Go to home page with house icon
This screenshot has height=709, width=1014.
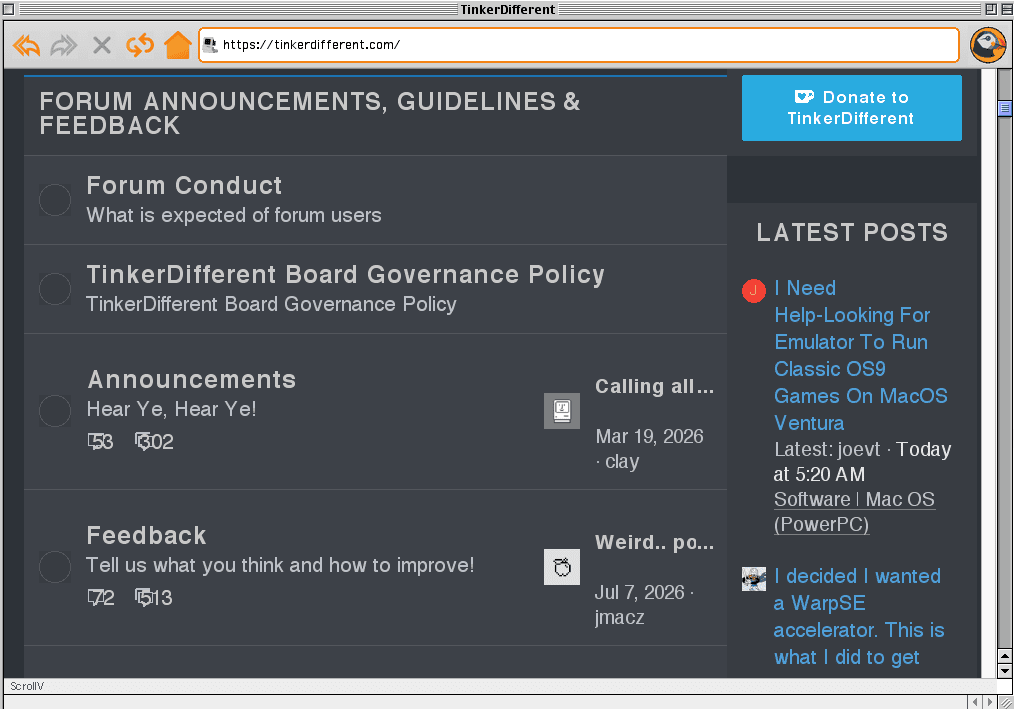click(x=178, y=45)
